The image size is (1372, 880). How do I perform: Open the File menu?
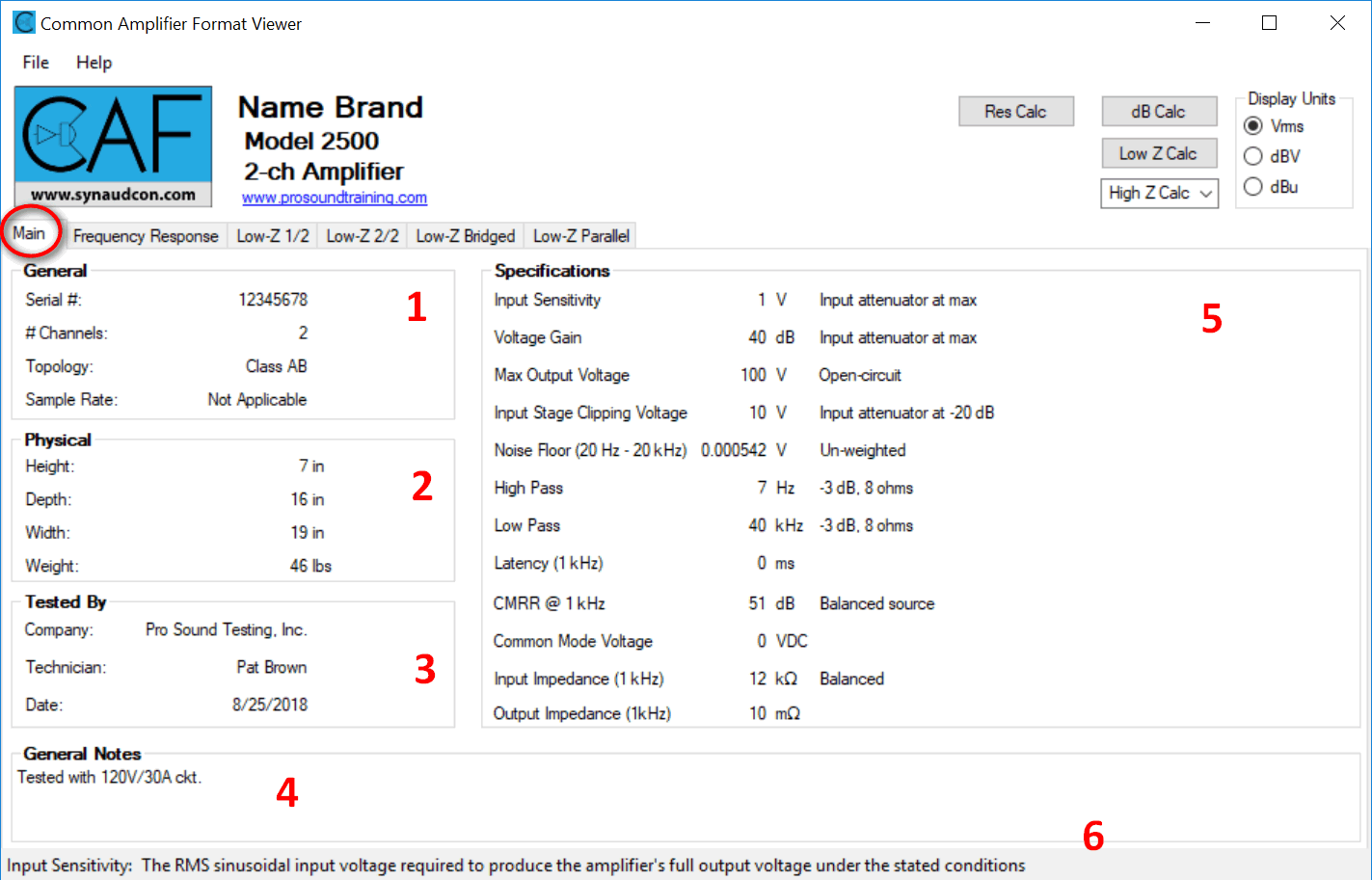point(36,63)
